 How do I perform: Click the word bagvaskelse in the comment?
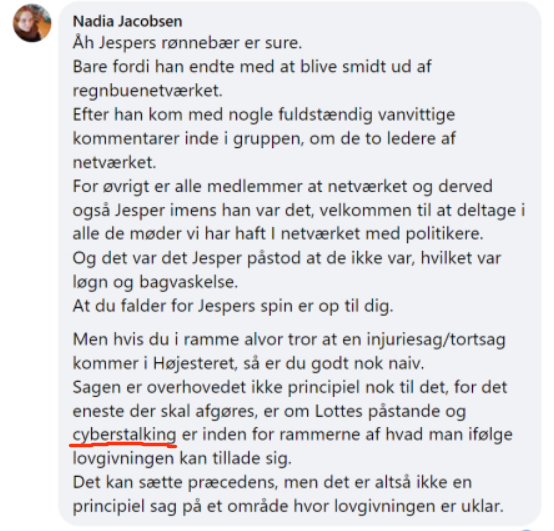[x=188, y=282]
